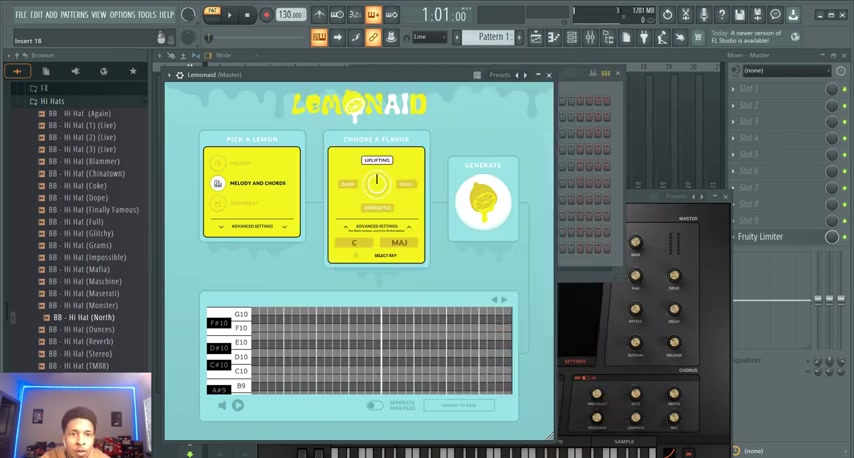Click the plus button beside Pattern 1
Image resolution: width=854 pixels, height=458 pixels.
519,37
